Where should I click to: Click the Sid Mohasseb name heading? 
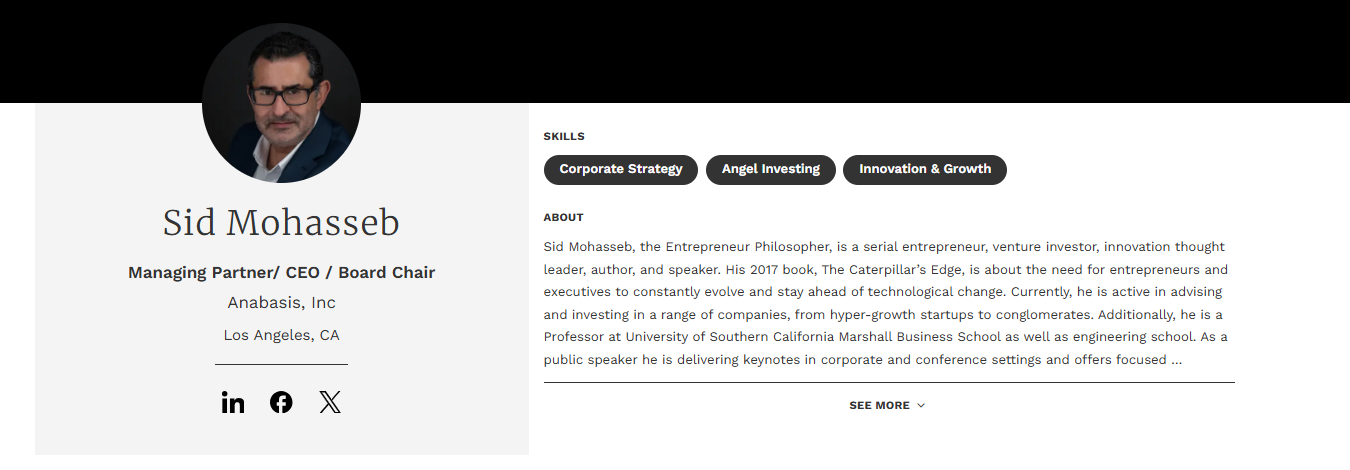[281, 223]
